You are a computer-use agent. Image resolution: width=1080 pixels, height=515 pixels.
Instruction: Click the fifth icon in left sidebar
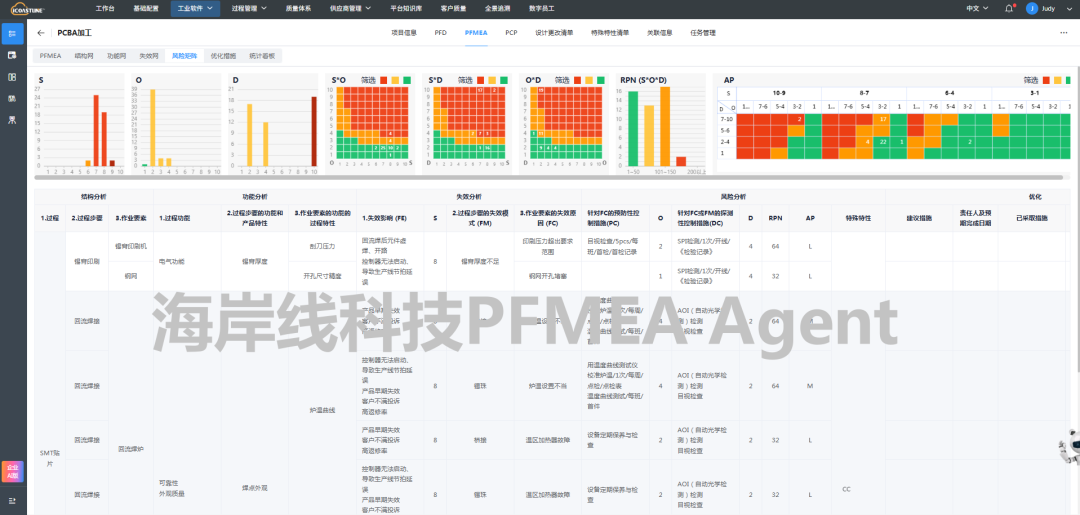12,120
